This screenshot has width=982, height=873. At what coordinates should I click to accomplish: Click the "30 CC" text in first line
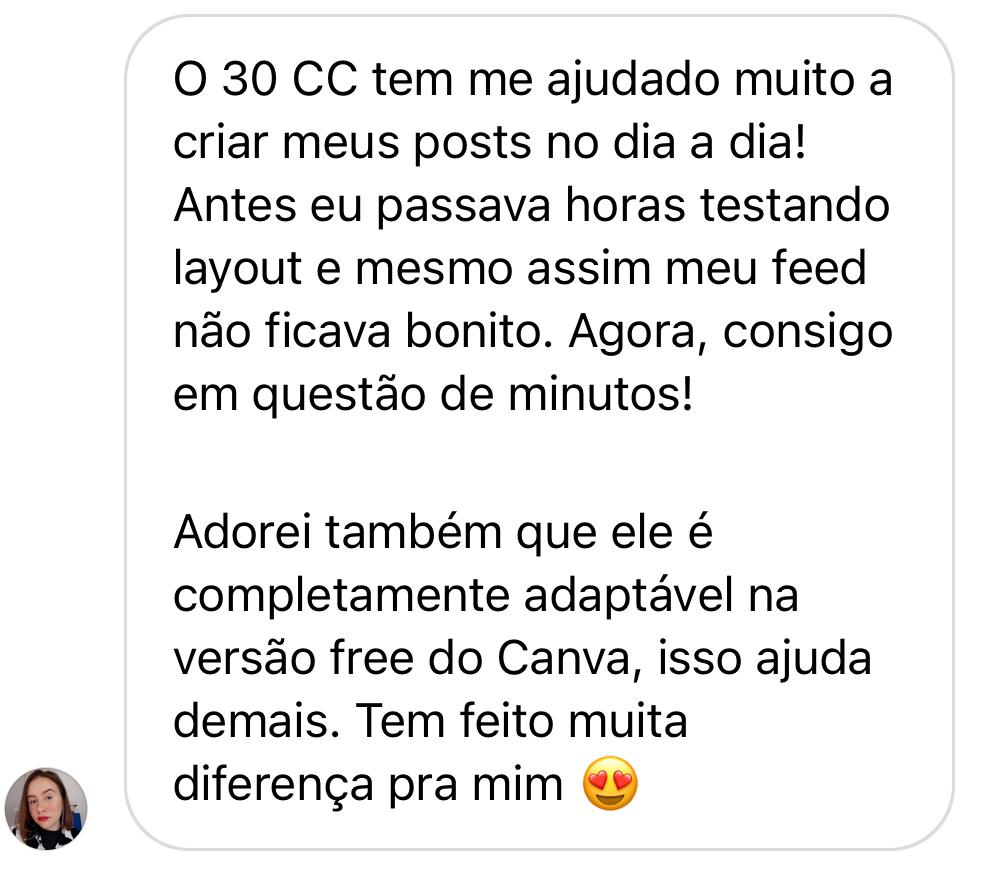pos(291,80)
